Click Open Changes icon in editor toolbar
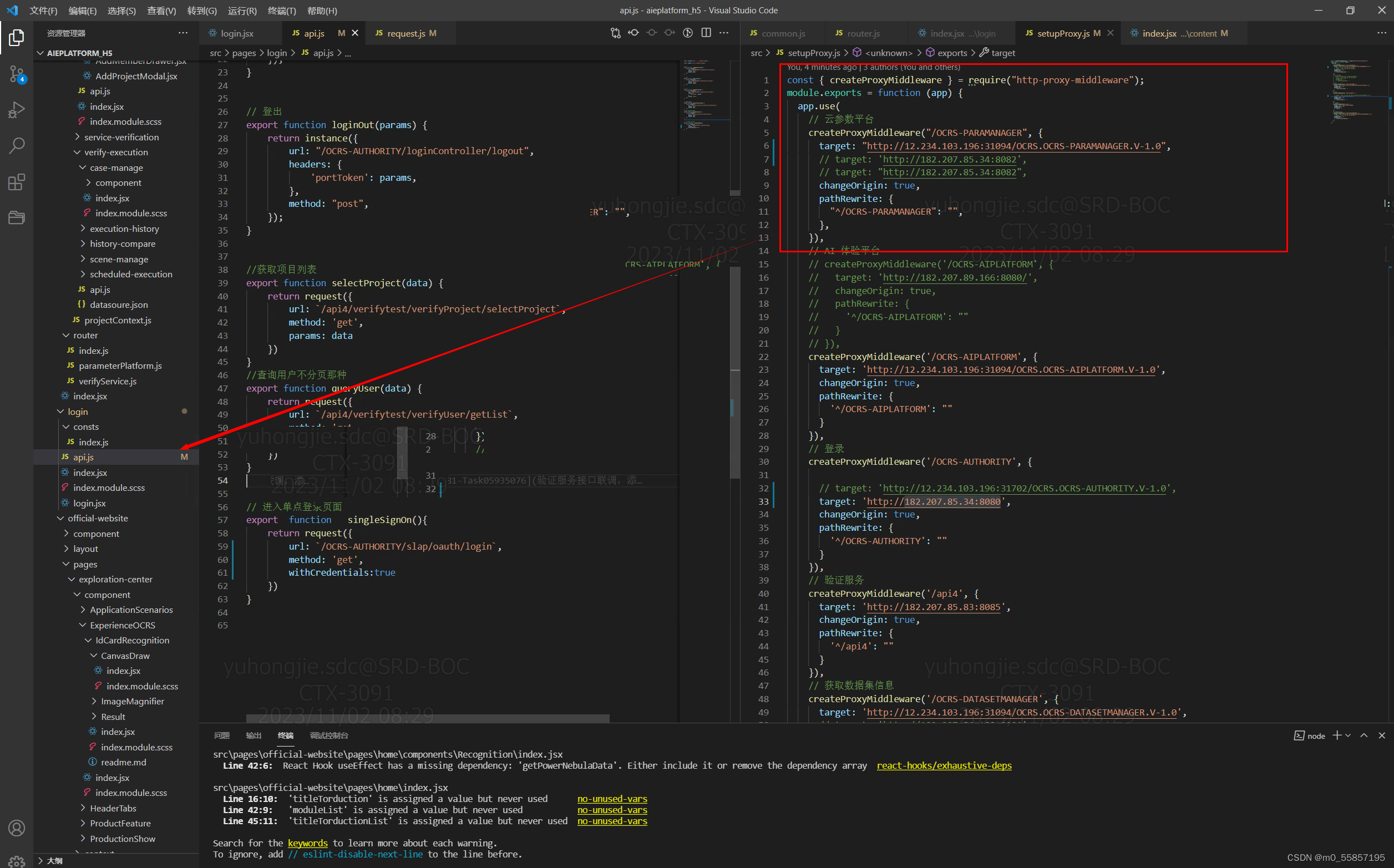The width and height of the screenshot is (1394, 868). (616, 33)
